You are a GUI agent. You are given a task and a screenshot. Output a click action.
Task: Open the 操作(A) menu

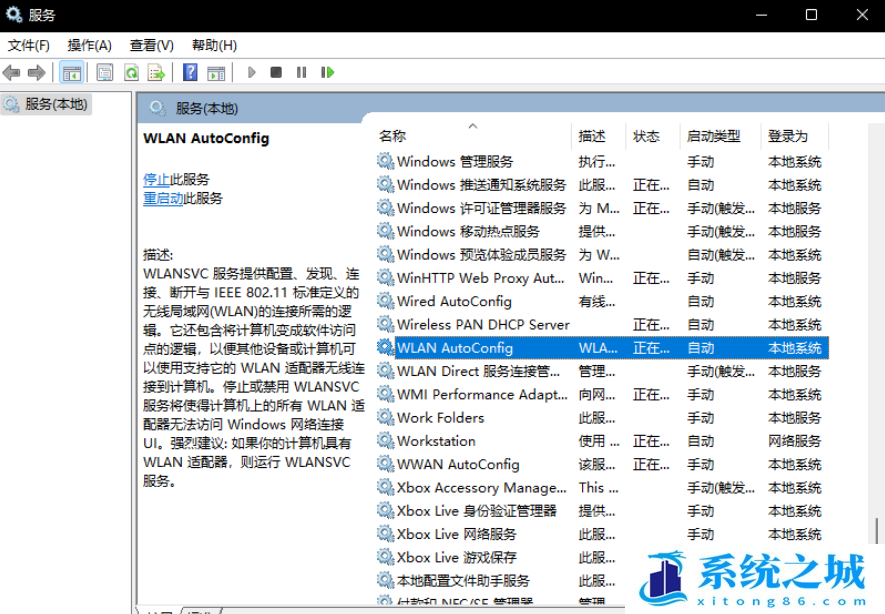[89, 45]
